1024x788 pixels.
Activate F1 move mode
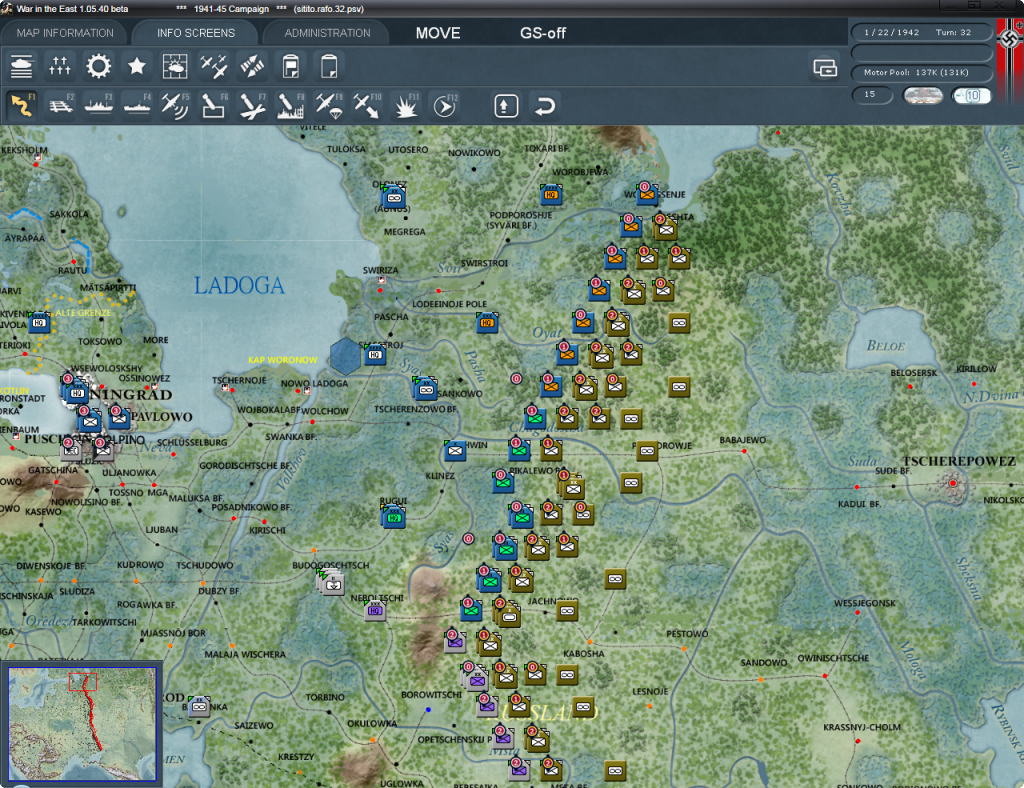tap(22, 106)
